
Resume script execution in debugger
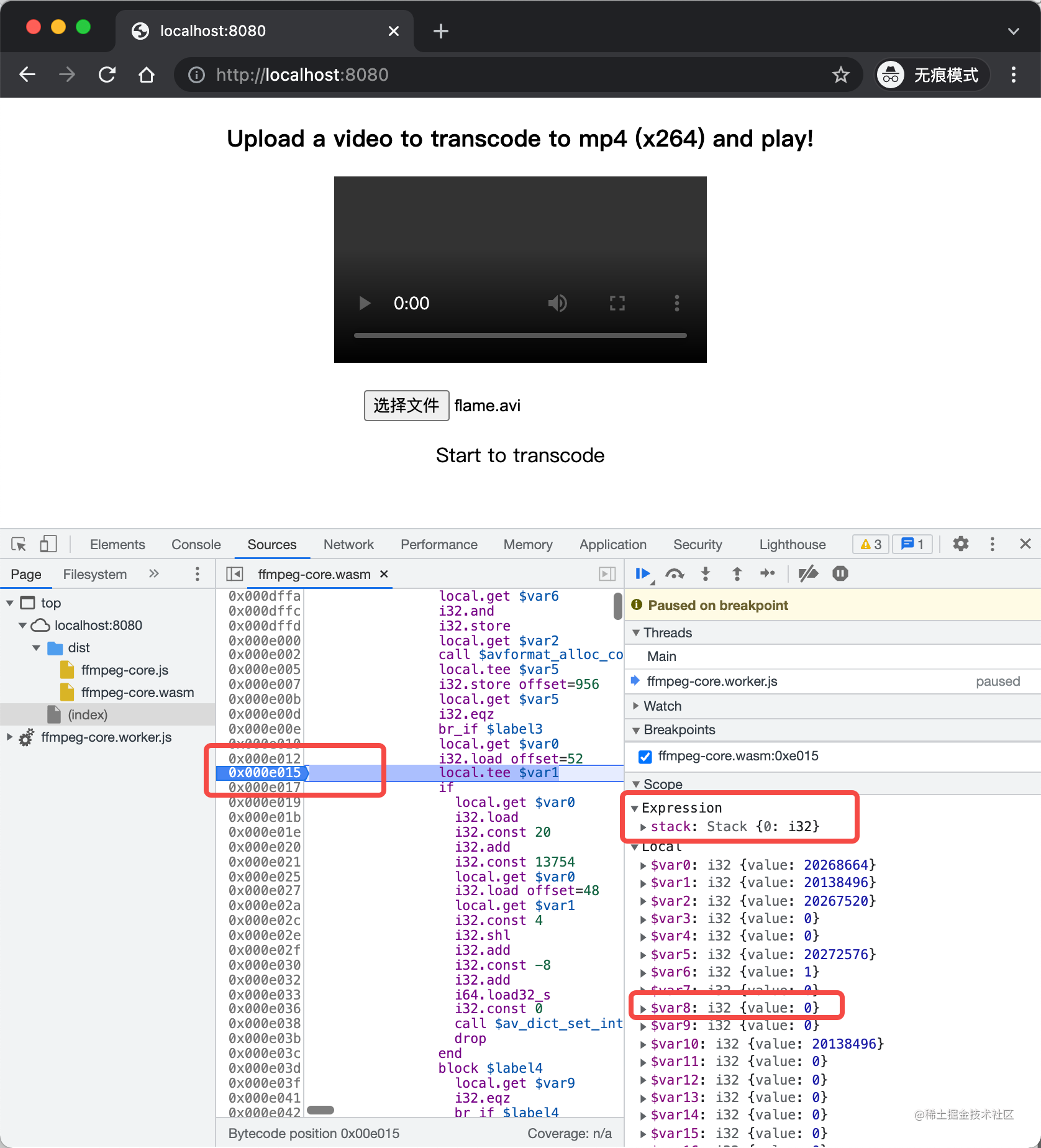(x=643, y=574)
